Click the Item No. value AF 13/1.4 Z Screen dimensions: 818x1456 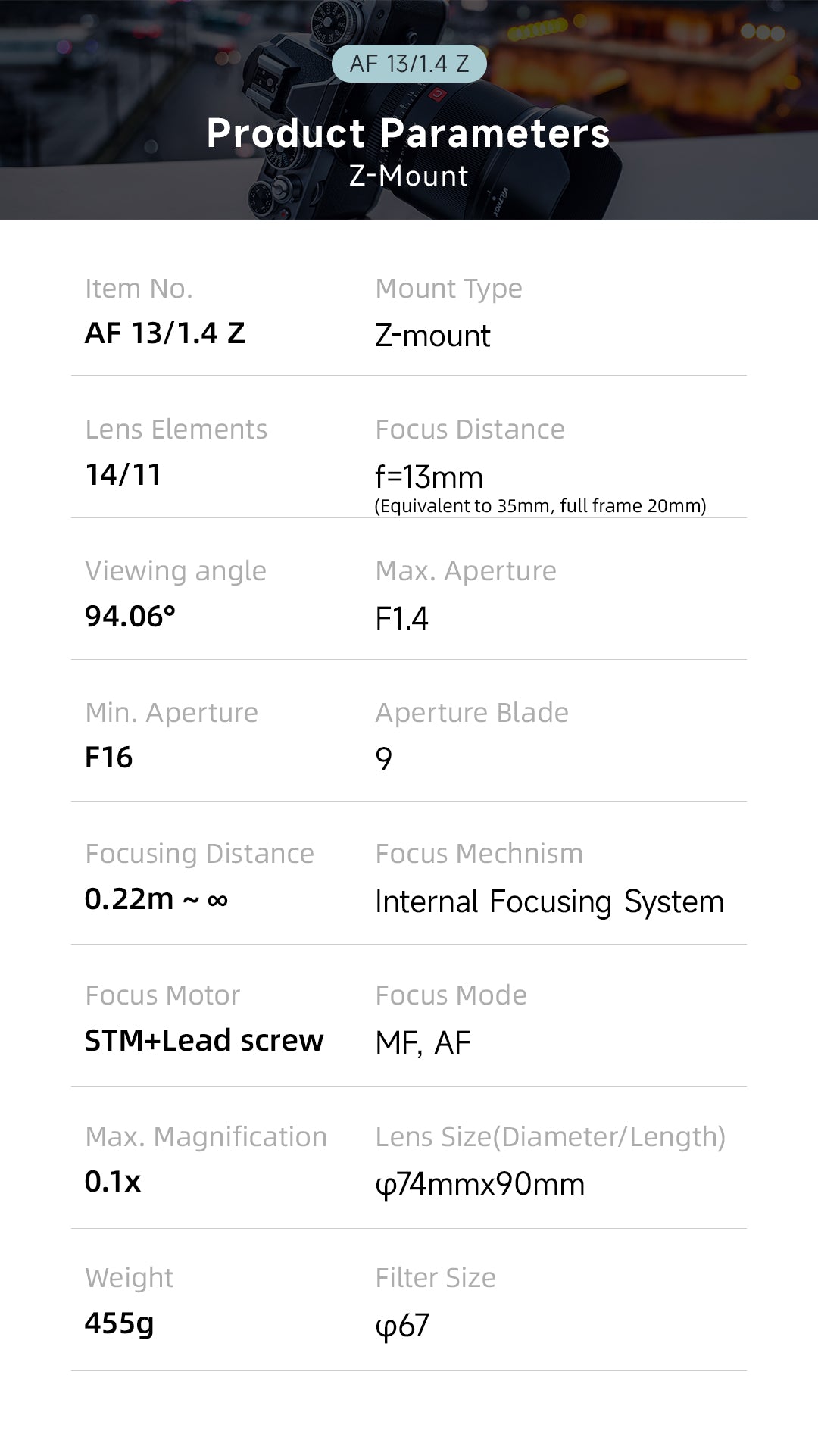(x=165, y=333)
